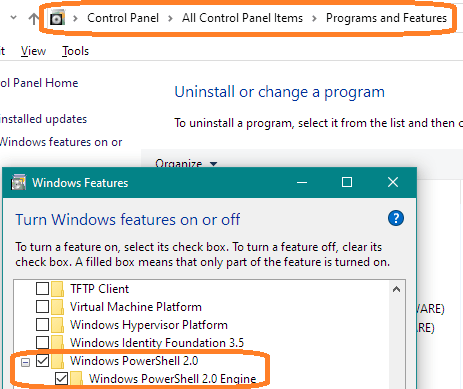The height and width of the screenshot is (389, 463).
Task: Select Programs and Features breadcrumb
Action: (386, 18)
